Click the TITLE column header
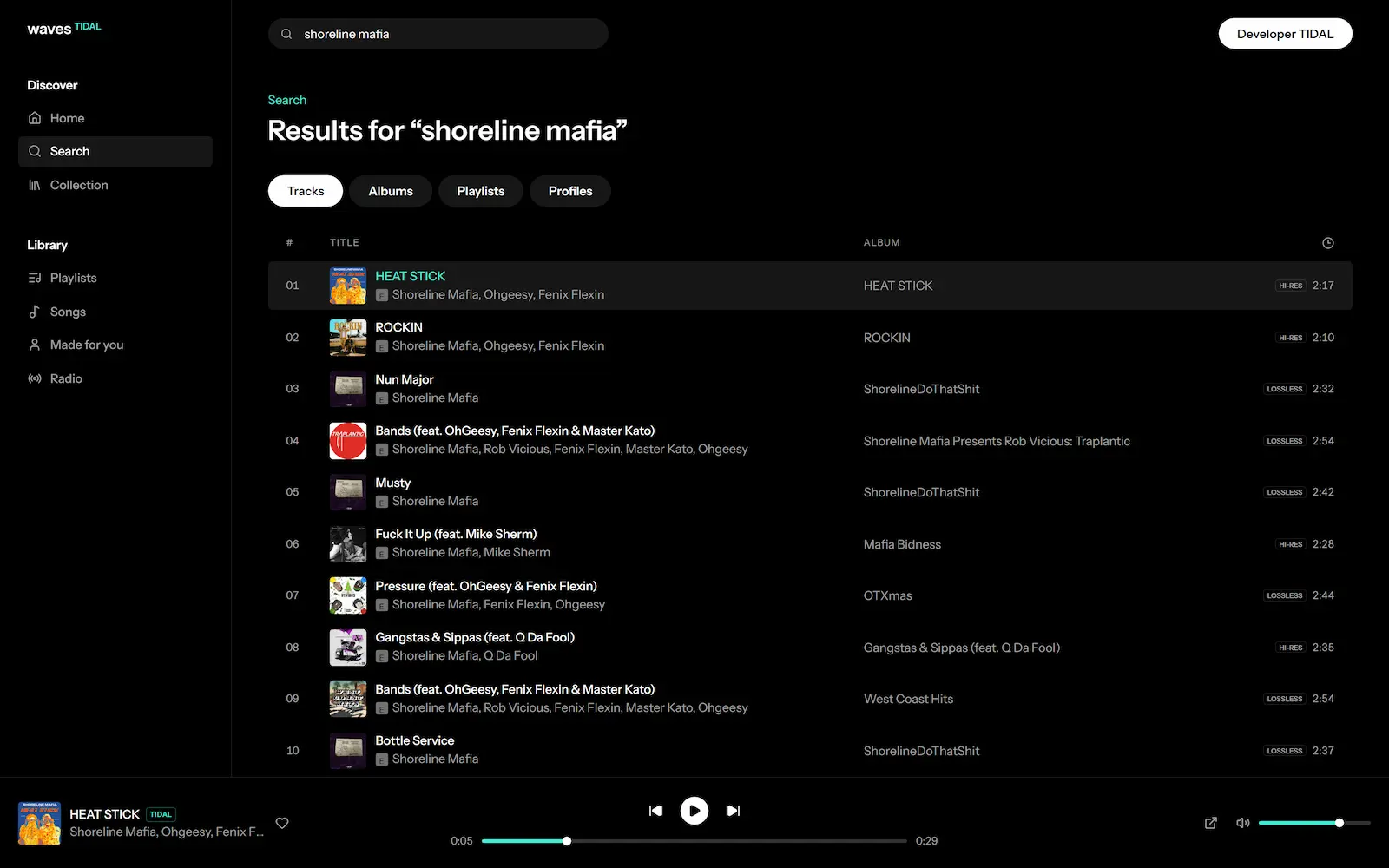This screenshot has width=1389, height=868. (345, 243)
